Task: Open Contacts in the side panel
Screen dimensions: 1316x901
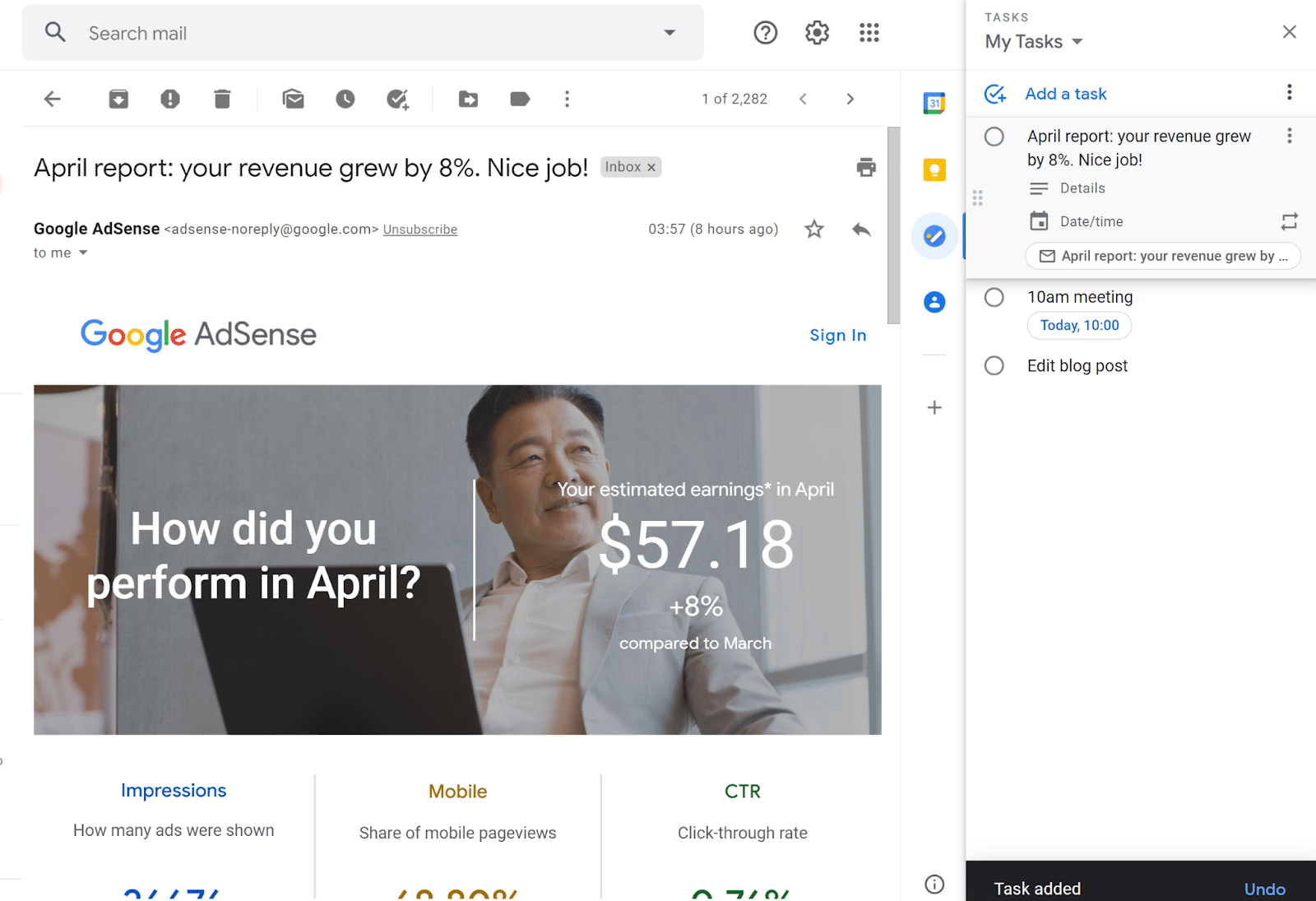Action: pos(934,302)
